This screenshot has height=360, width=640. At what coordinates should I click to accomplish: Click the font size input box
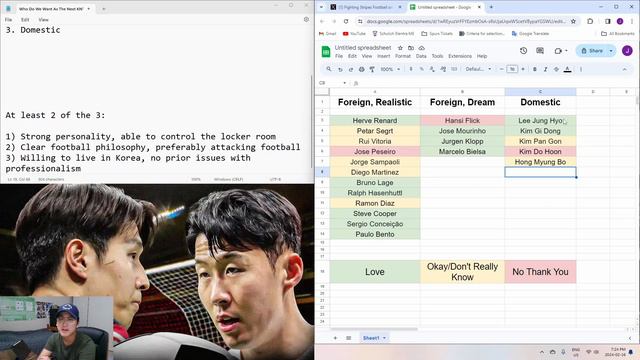pyautogui.click(x=512, y=69)
